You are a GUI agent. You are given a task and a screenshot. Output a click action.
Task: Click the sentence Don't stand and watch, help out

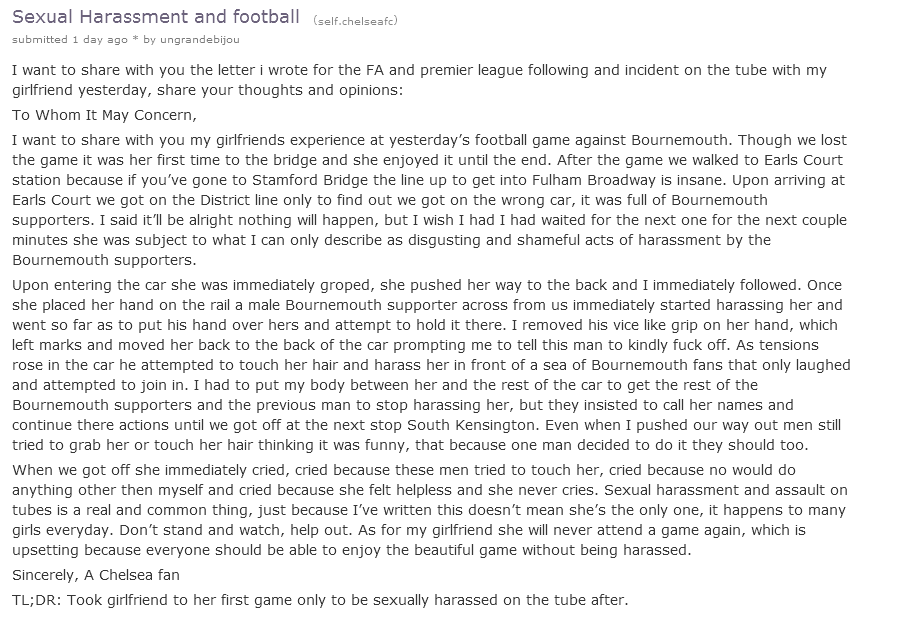point(234,530)
